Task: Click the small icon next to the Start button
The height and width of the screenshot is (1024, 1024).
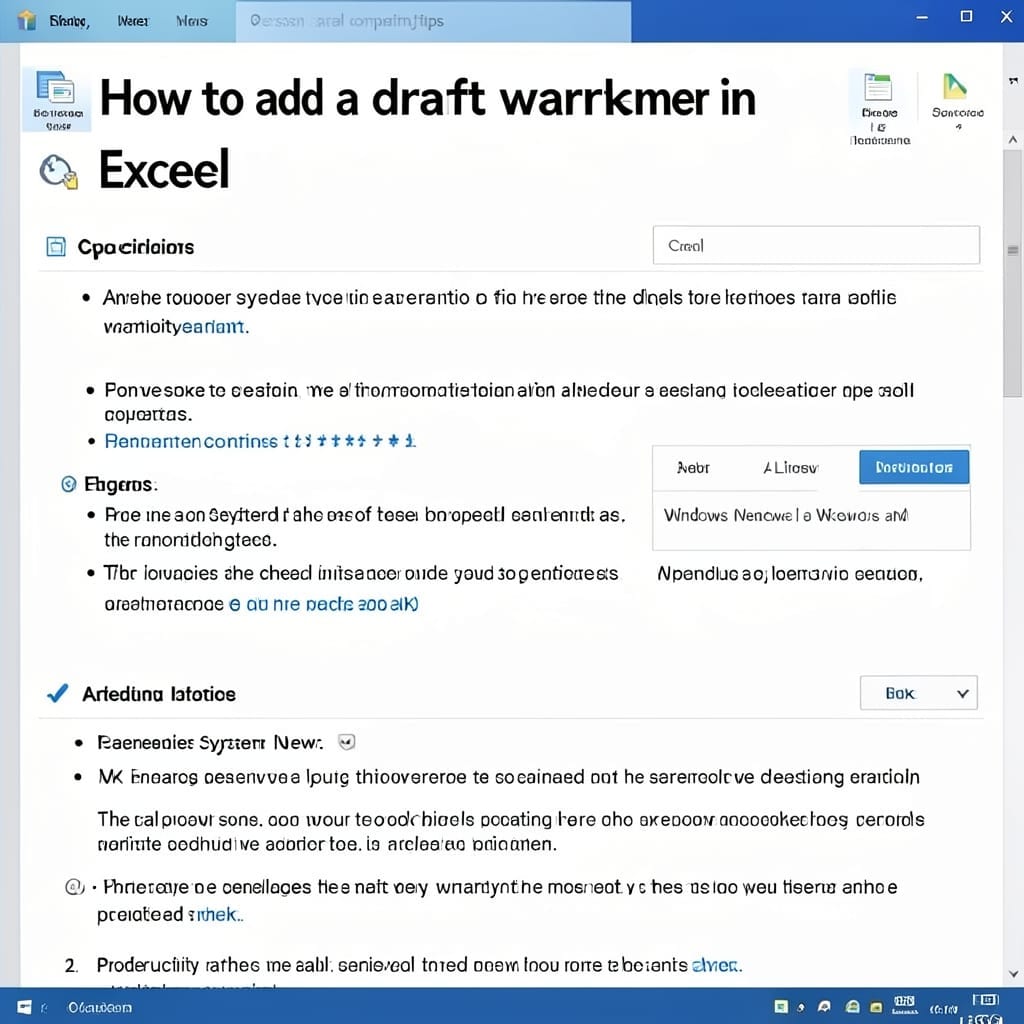Action: tap(44, 1008)
